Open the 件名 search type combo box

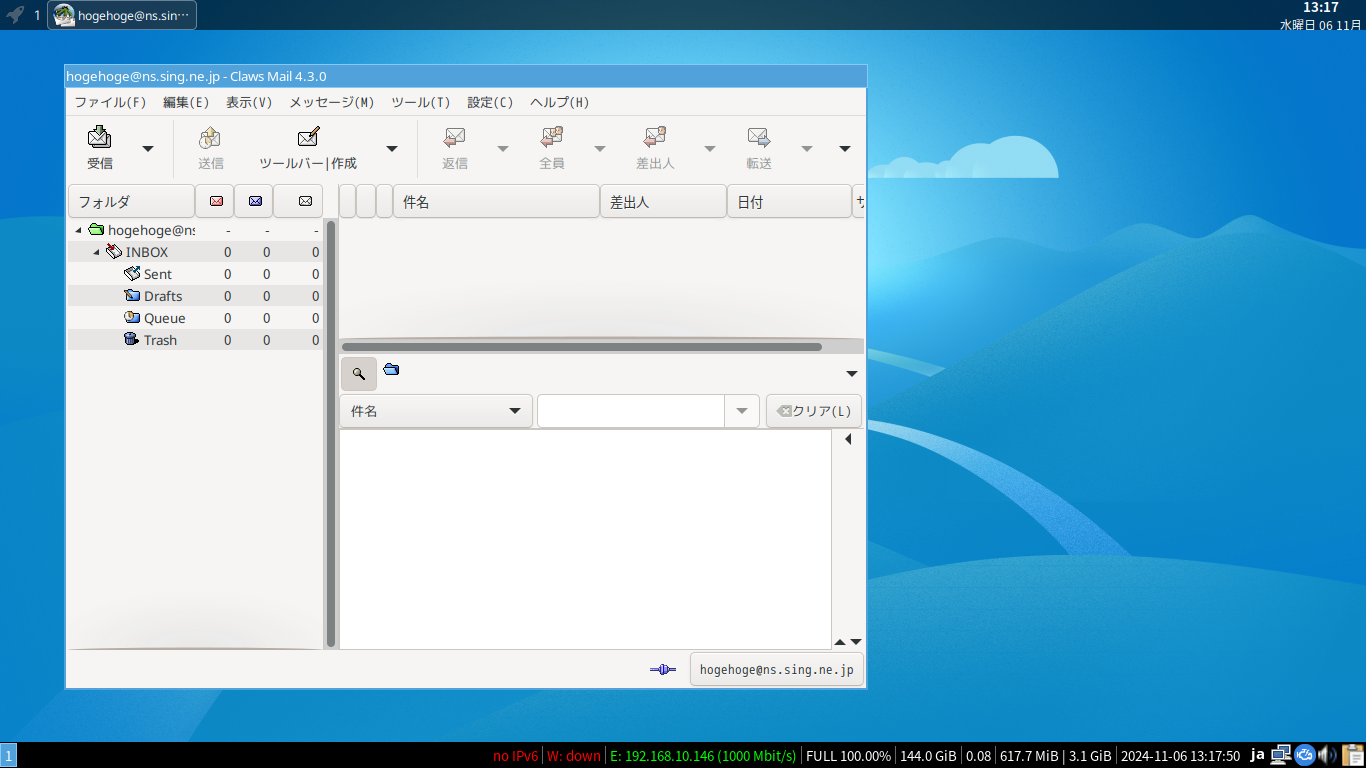pos(436,411)
